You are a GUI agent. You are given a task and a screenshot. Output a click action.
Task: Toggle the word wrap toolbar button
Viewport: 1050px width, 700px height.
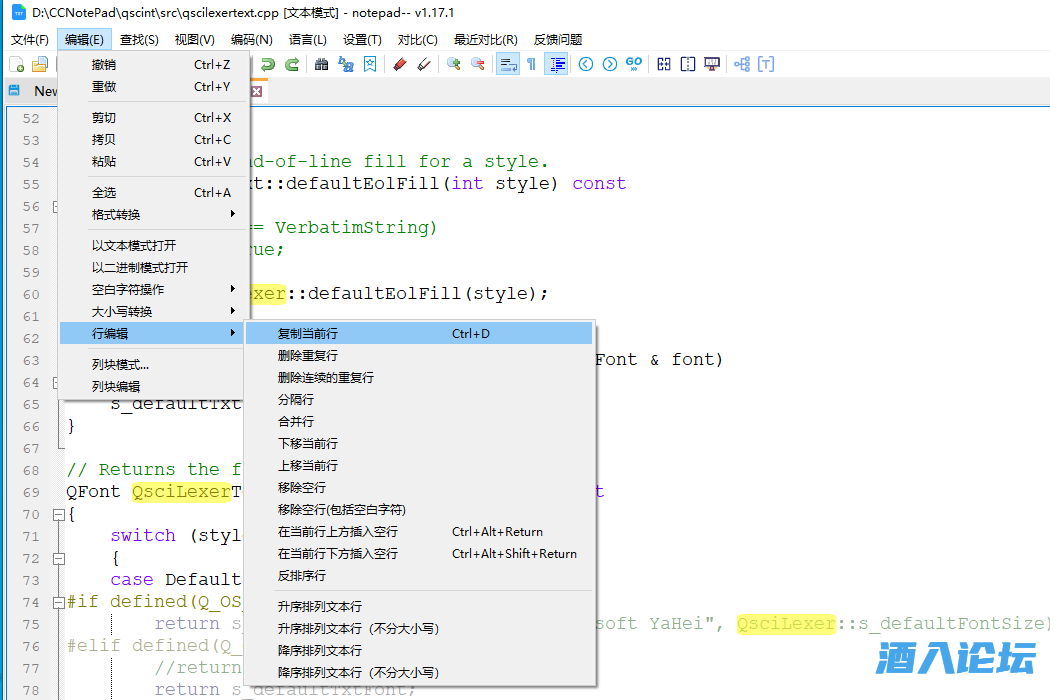(508, 64)
